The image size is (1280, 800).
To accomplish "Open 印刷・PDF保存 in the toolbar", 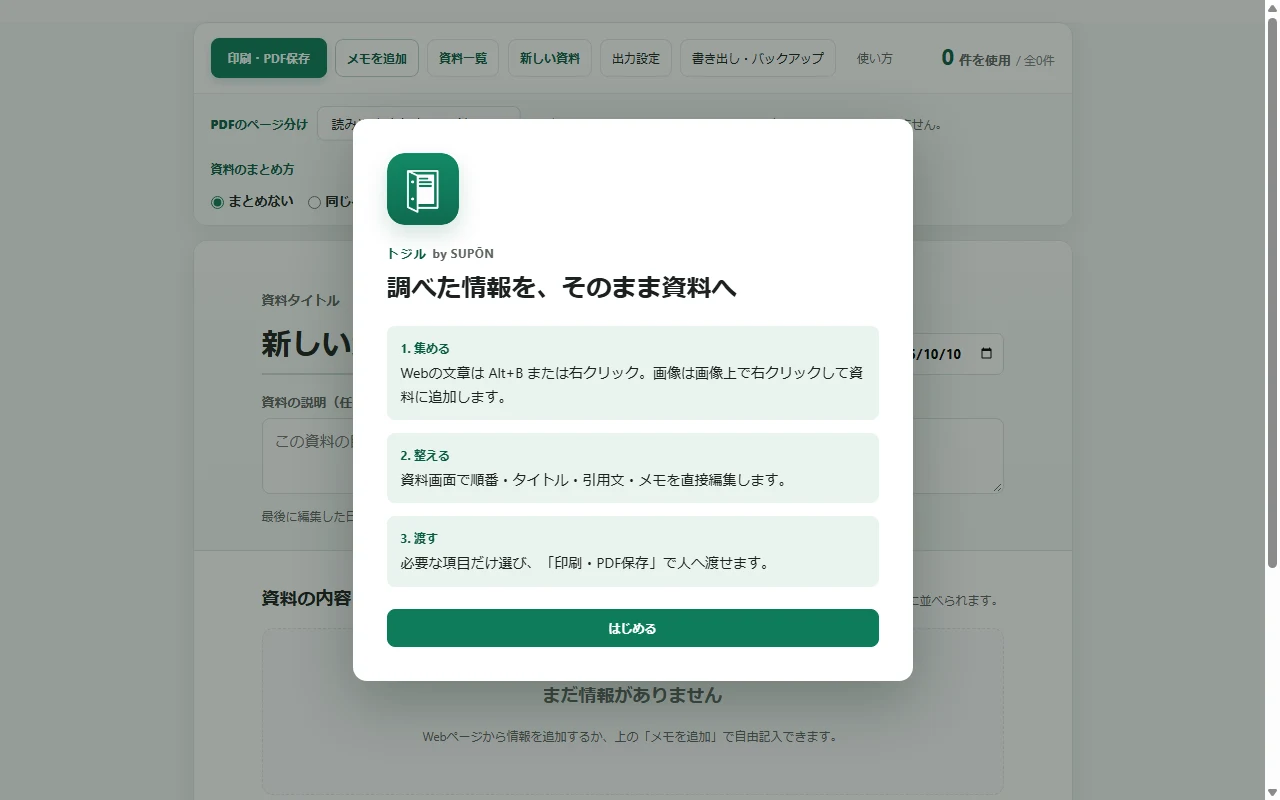I will (x=269, y=58).
